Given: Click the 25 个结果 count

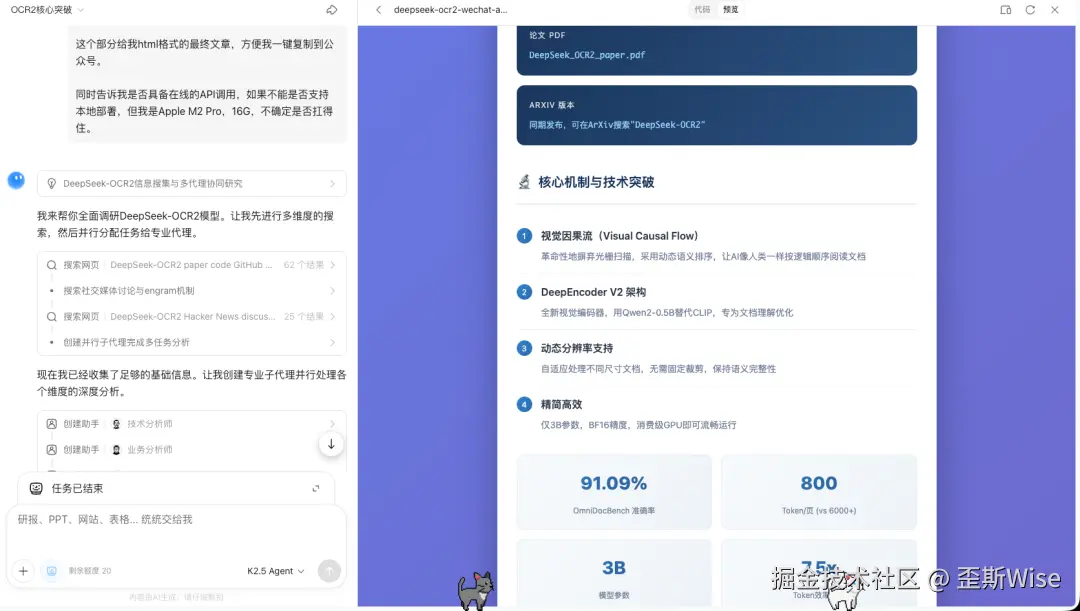Looking at the screenshot, I should click(304, 317).
